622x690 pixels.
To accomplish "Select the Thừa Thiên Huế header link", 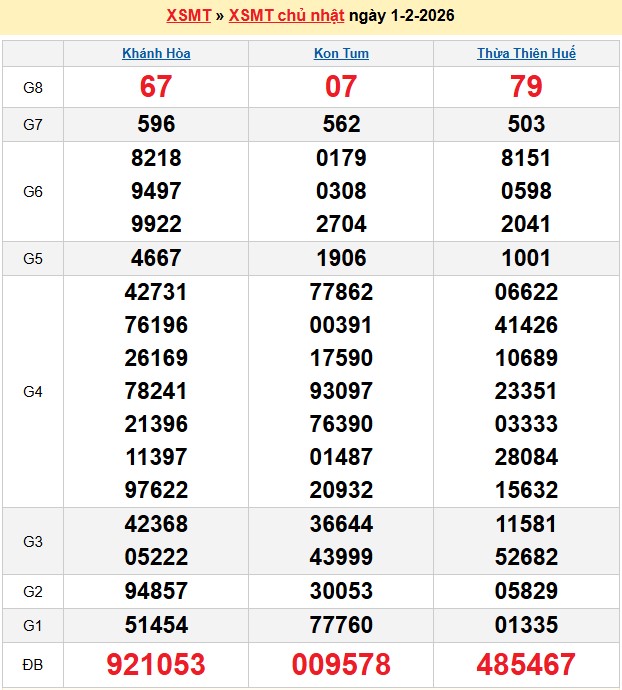I will point(526,53).
